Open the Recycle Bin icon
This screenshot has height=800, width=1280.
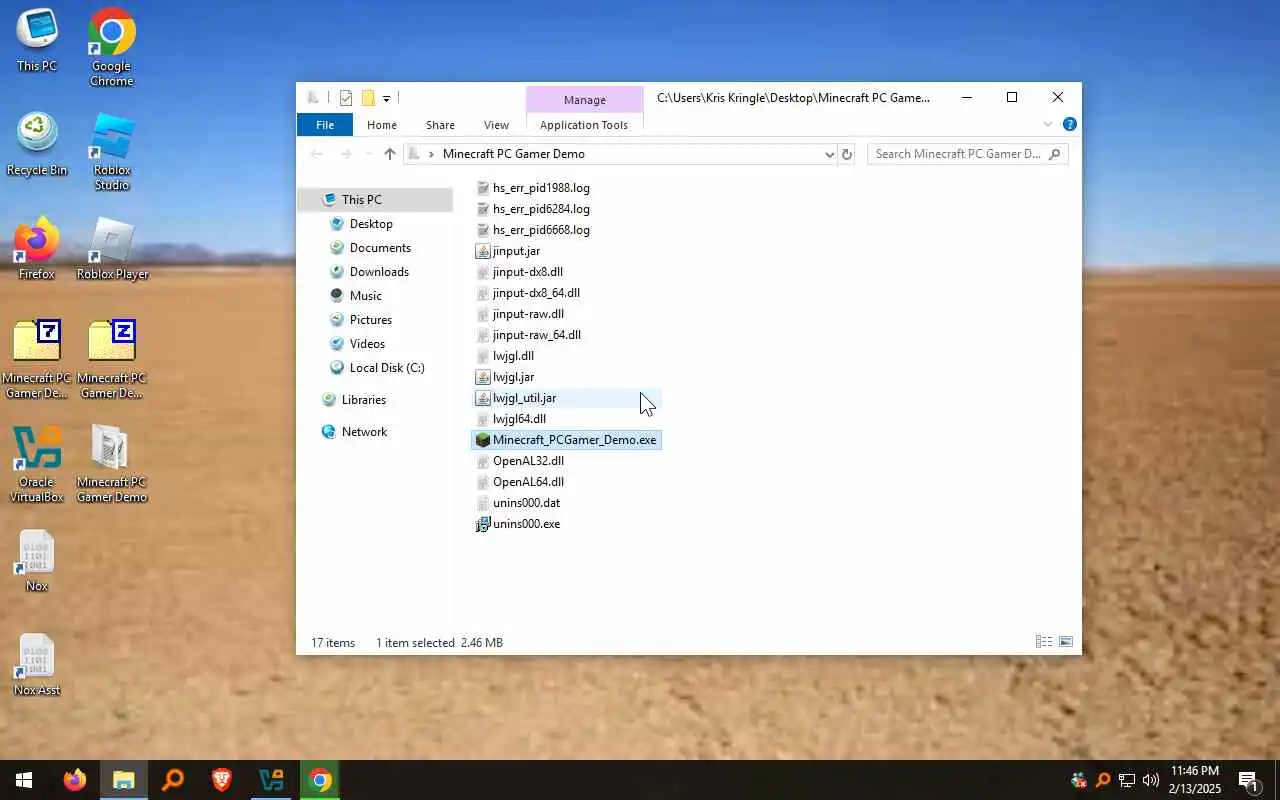[x=37, y=145]
